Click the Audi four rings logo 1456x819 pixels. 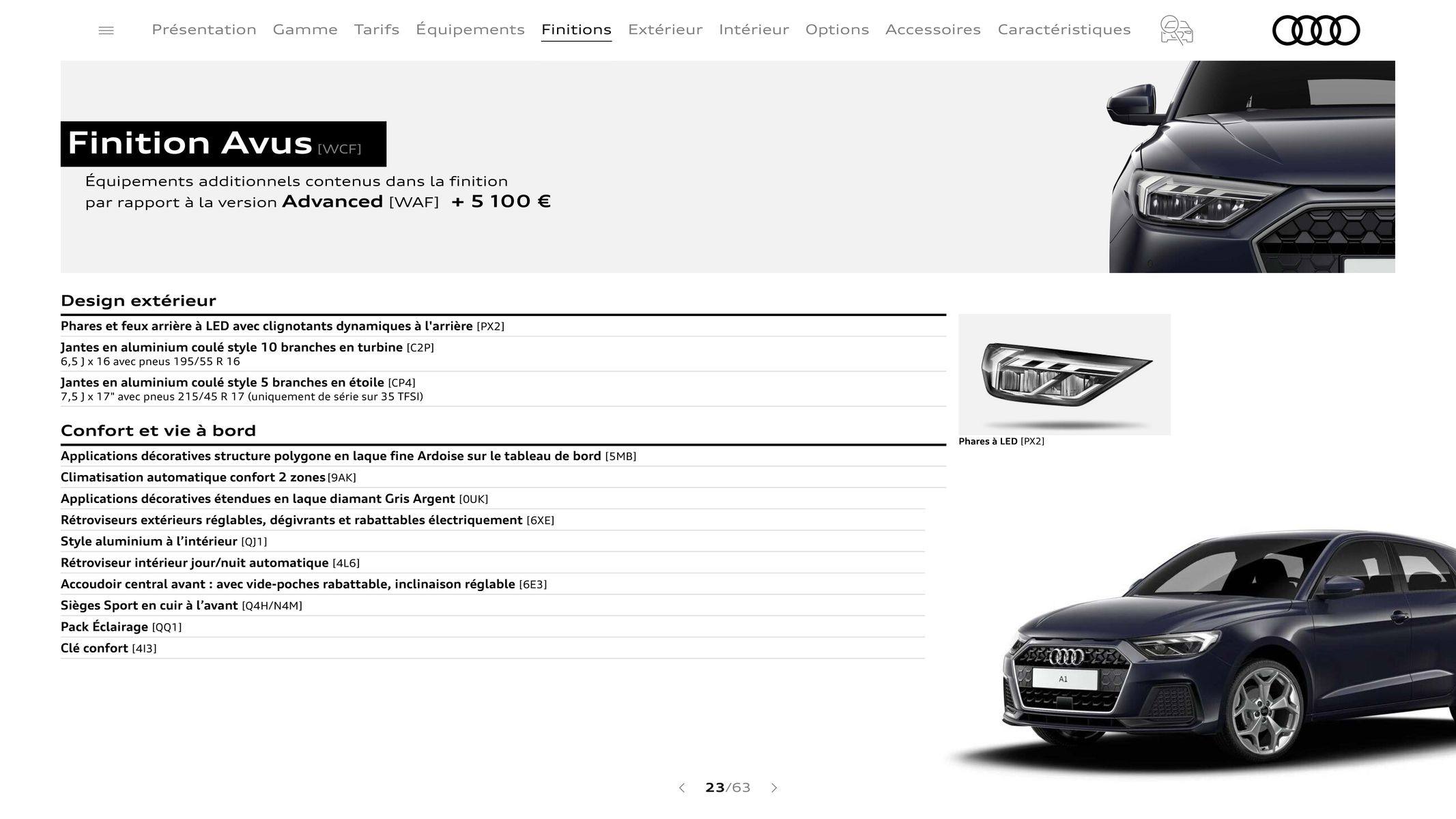click(x=1316, y=30)
